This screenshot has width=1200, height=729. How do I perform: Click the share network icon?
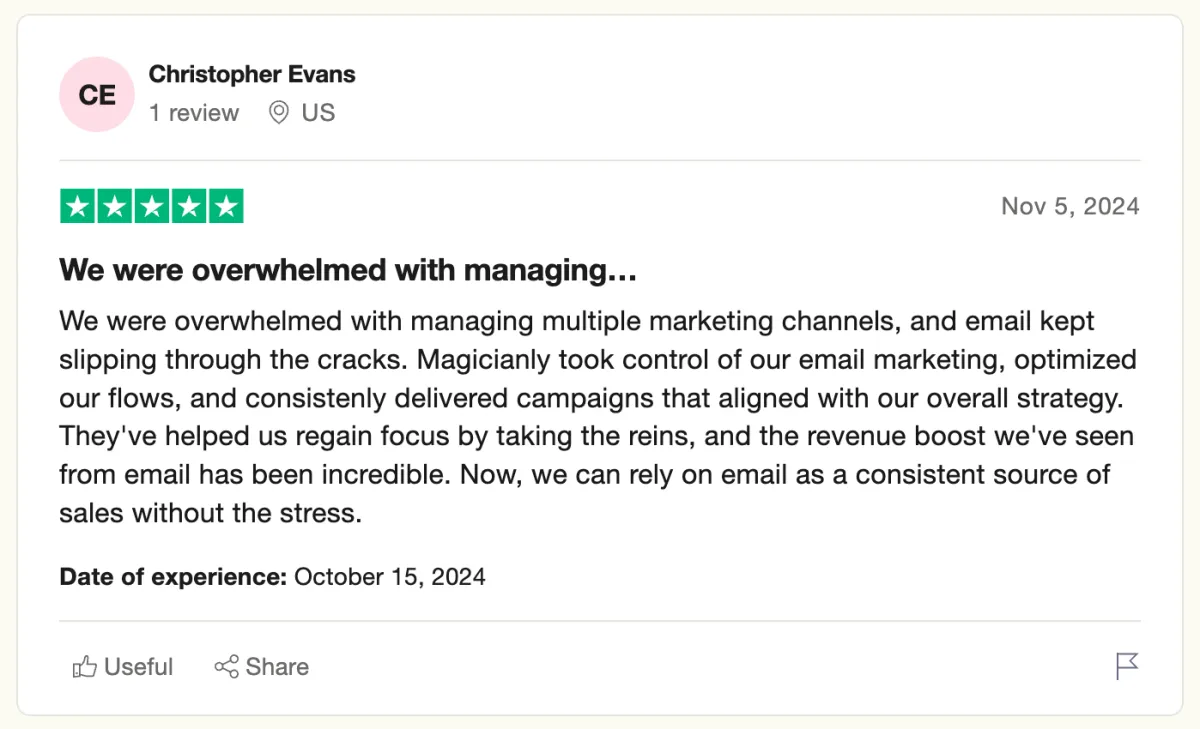[226, 667]
